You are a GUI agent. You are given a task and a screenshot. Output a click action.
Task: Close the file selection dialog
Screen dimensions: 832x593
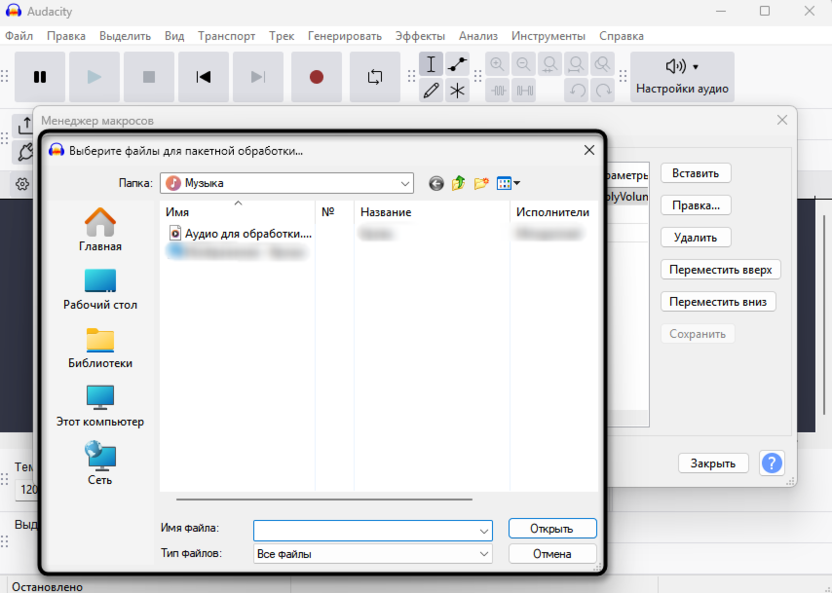click(x=589, y=151)
